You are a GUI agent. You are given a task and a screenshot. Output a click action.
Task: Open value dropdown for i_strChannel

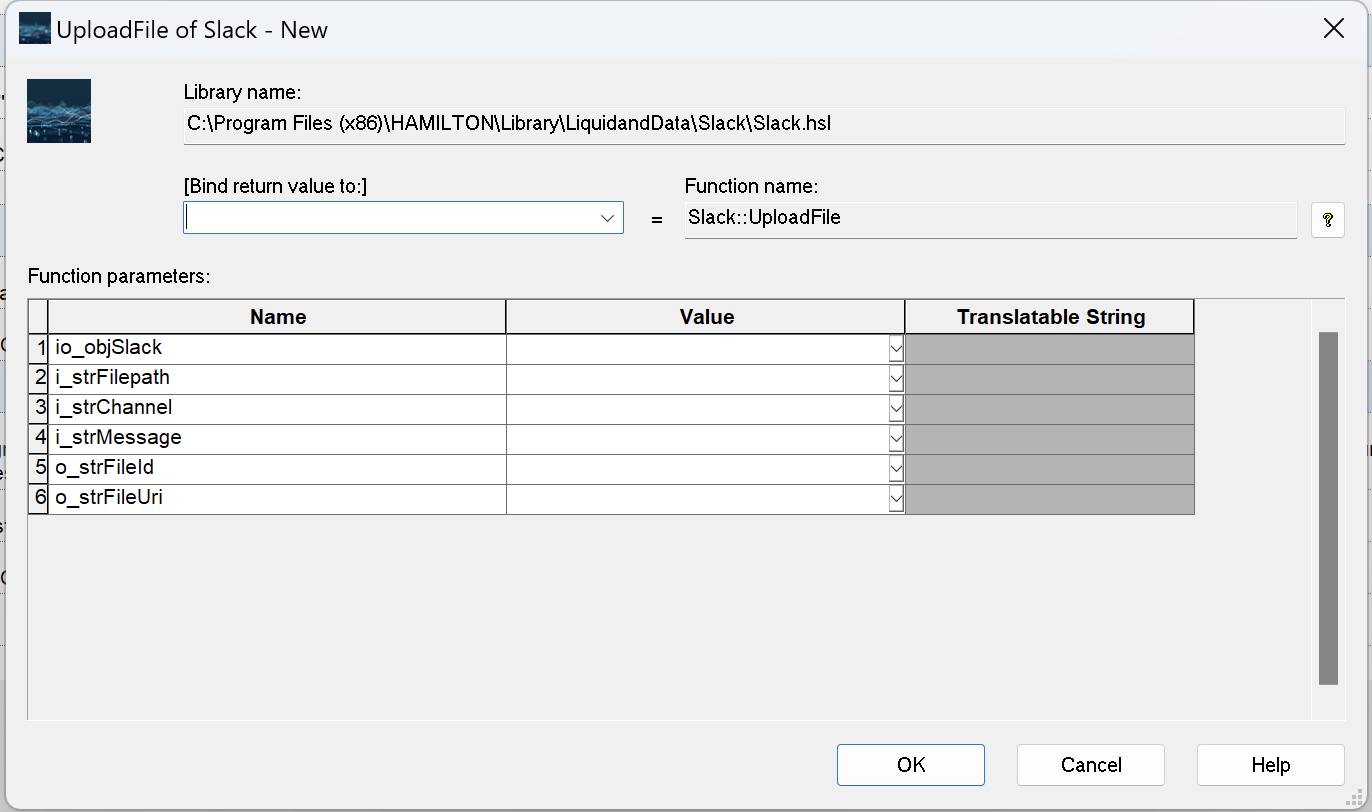click(x=896, y=409)
